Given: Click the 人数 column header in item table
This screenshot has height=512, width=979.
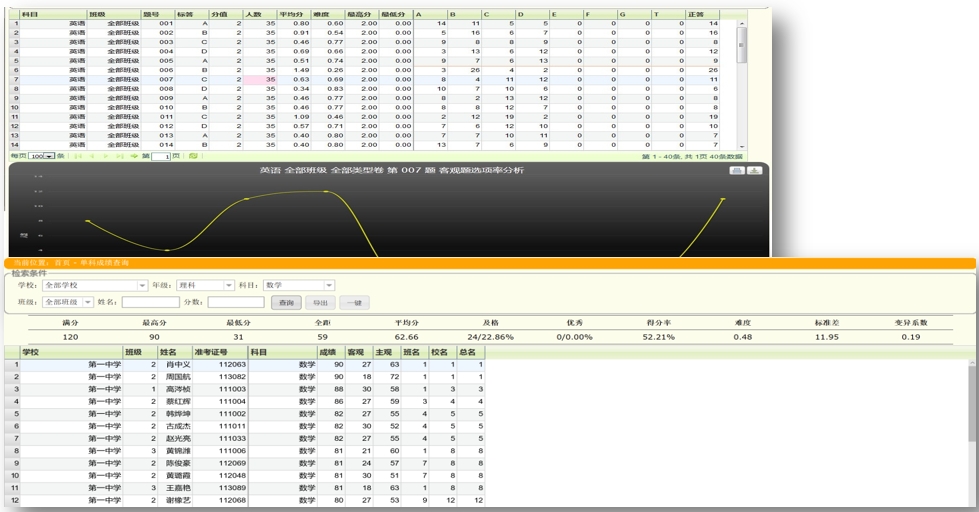Looking at the screenshot, I should point(260,14).
